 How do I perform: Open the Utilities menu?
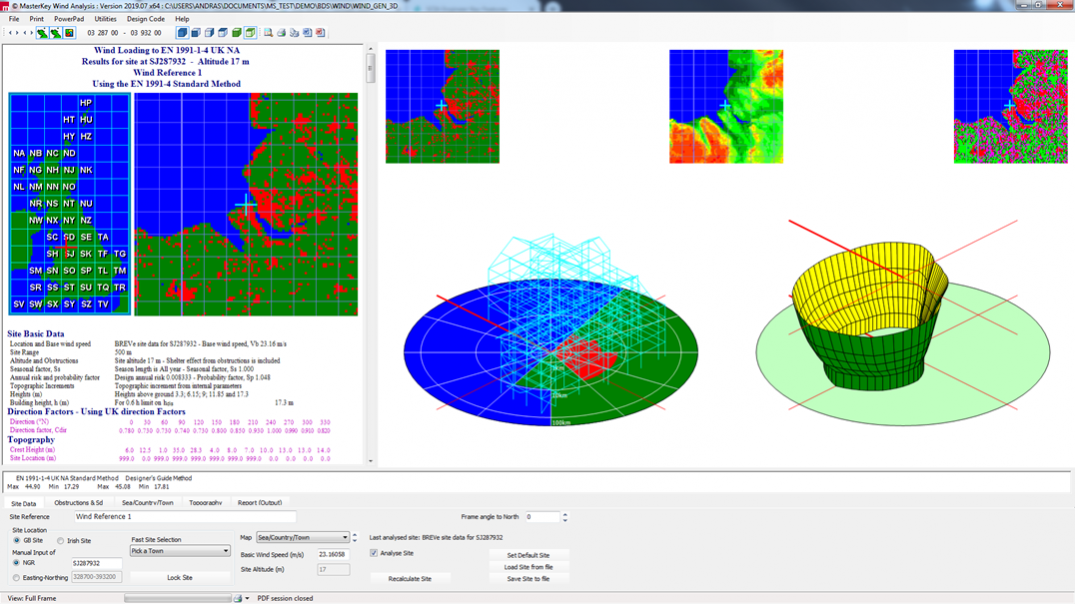coord(105,19)
